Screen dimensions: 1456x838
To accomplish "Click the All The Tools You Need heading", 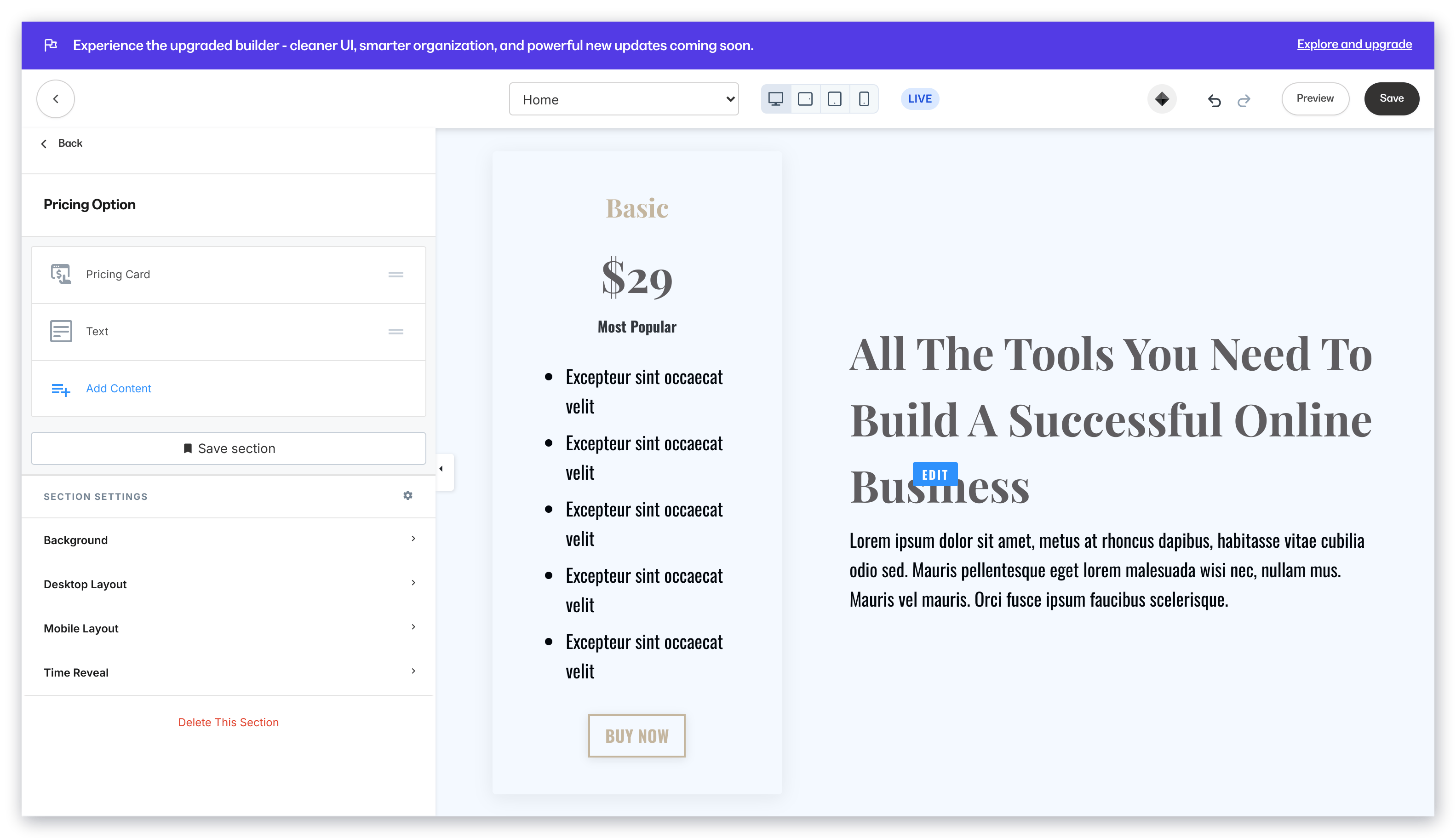I will 1110,419.
